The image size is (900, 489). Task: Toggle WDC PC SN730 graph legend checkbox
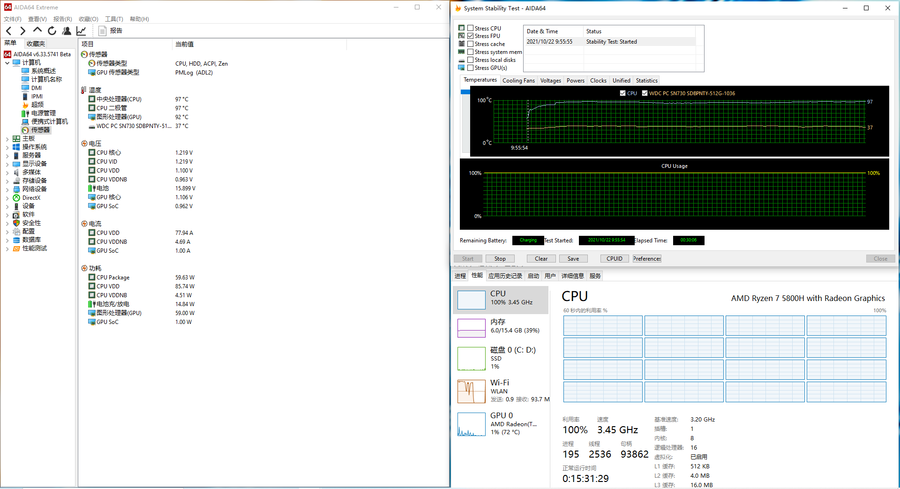point(645,93)
